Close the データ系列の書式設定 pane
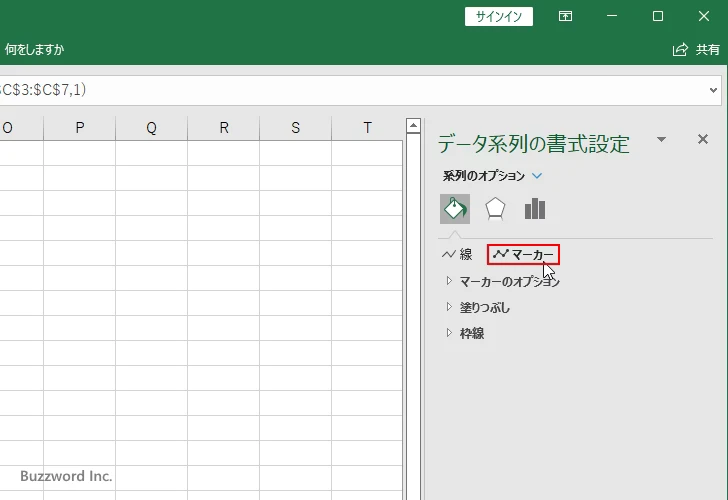The image size is (728, 500). tap(703, 139)
